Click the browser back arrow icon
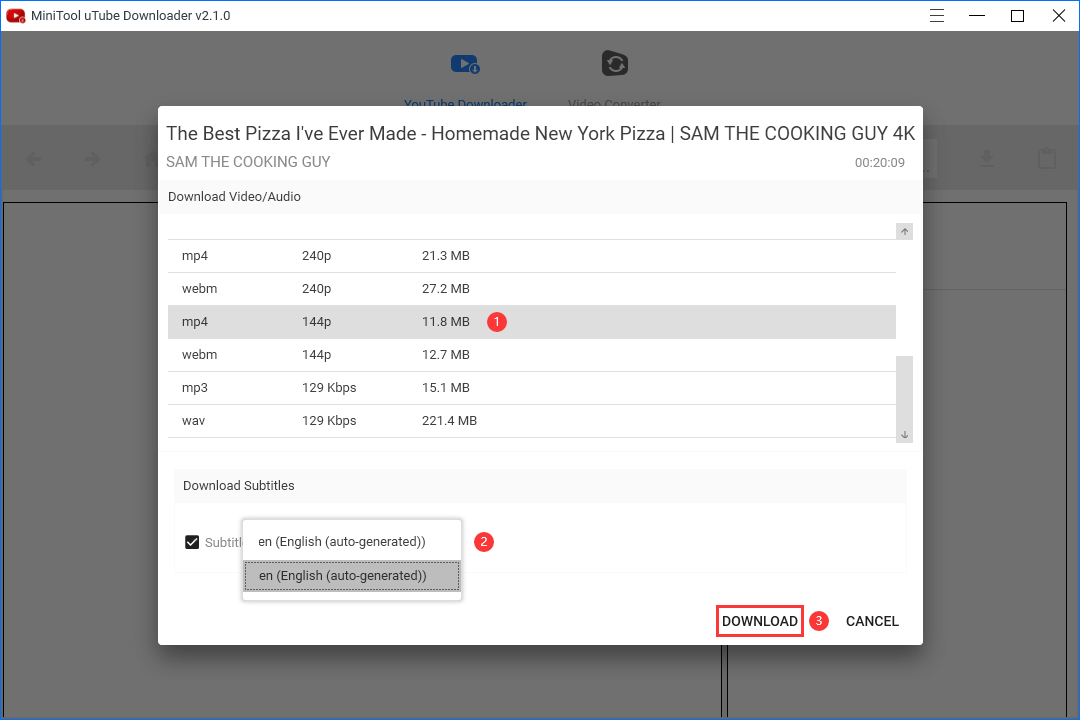Image resolution: width=1080 pixels, height=720 pixels. [33, 159]
